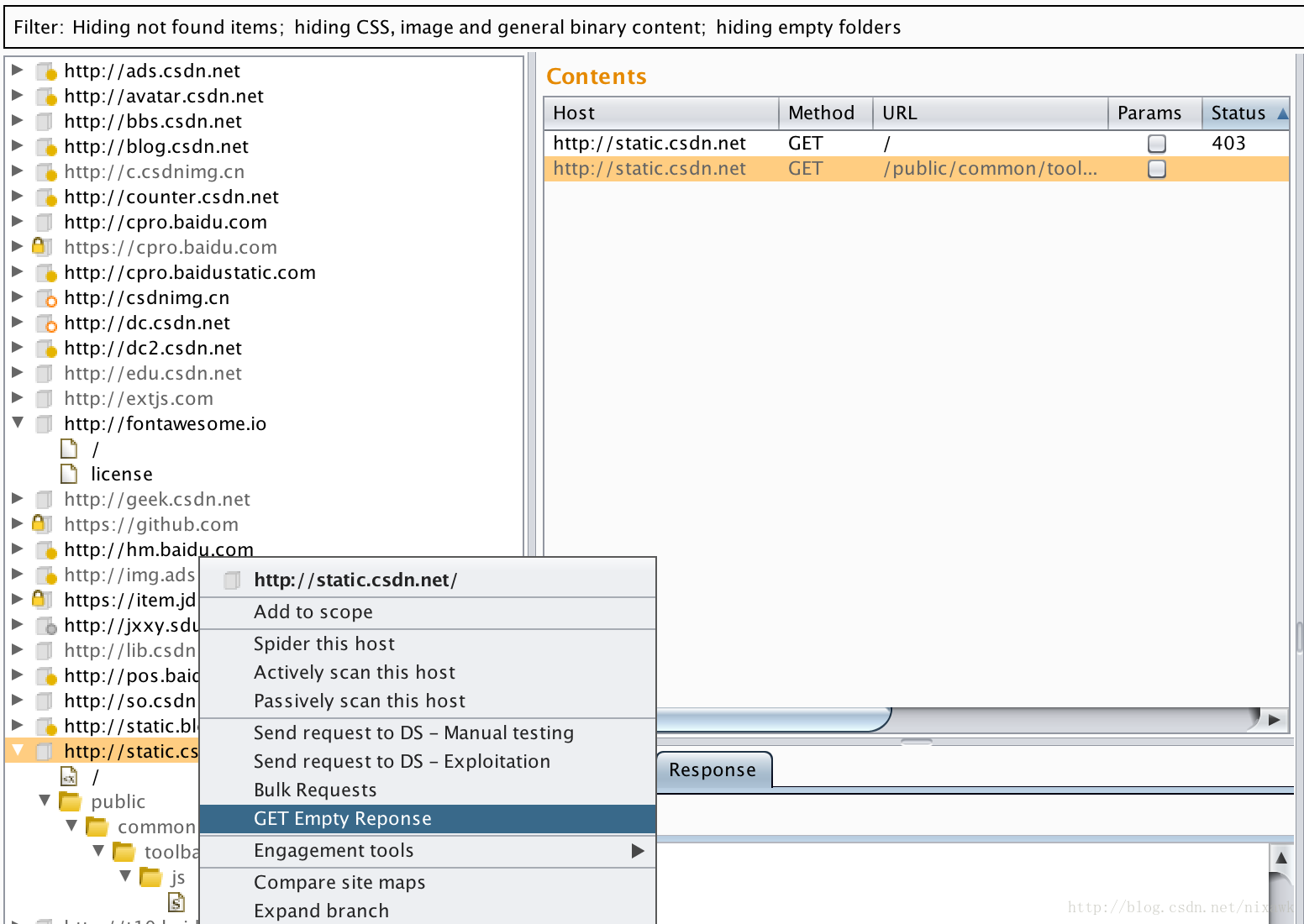Image resolution: width=1304 pixels, height=924 pixels.
Task: Click the fontawesome.io root page icon
Action: click(x=69, y=449)
